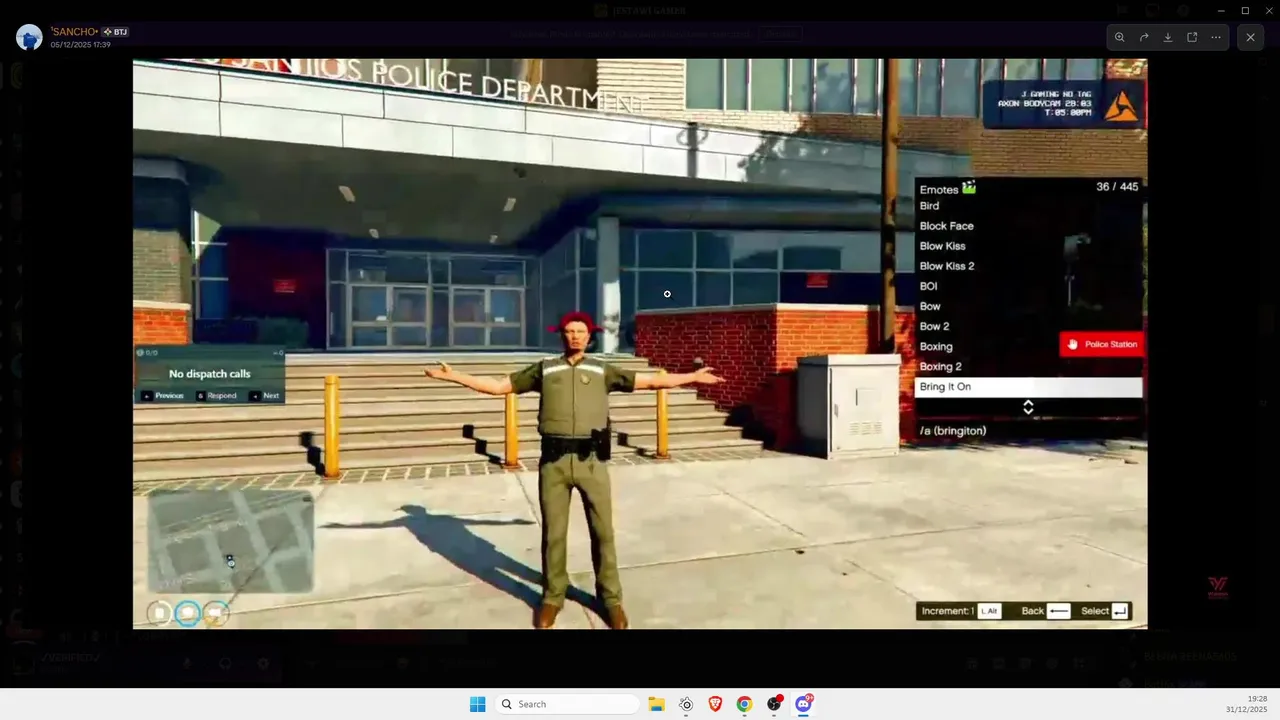
Task: Click the police officer character
Action: click(x=575, y=470)
